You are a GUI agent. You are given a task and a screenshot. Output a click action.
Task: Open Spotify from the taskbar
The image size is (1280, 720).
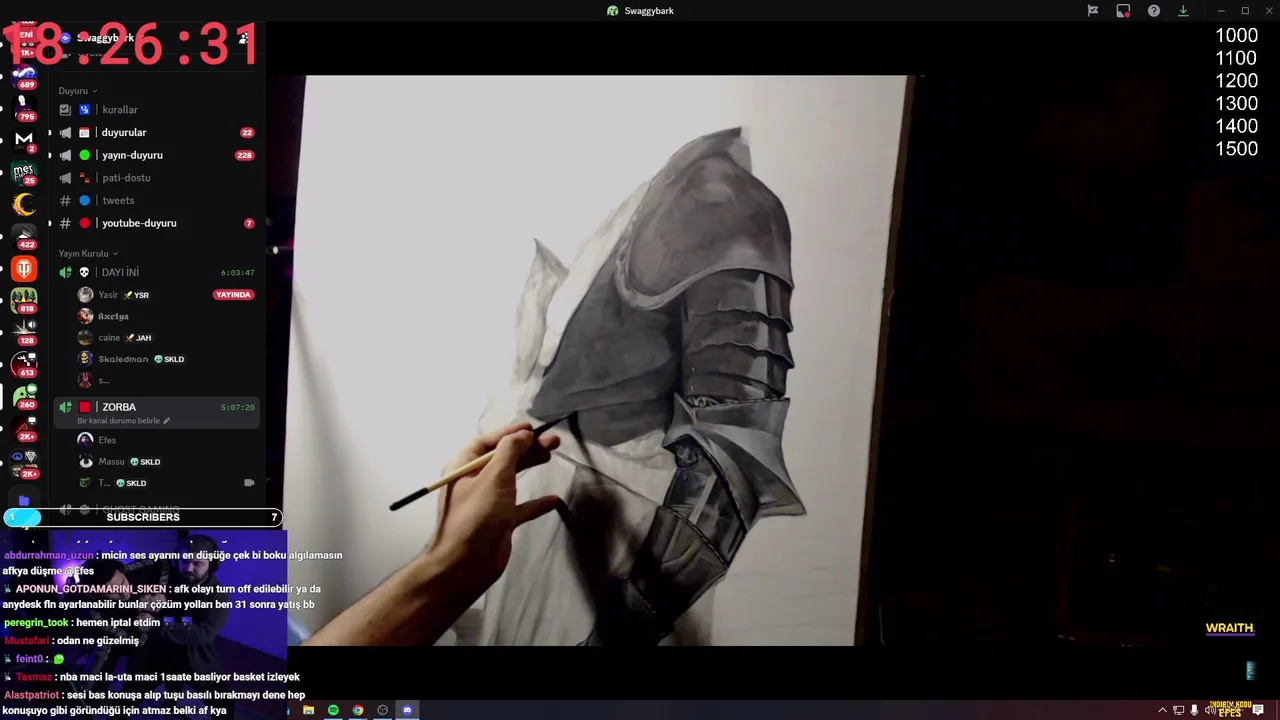pyautogui.click(x=333, y=710)
